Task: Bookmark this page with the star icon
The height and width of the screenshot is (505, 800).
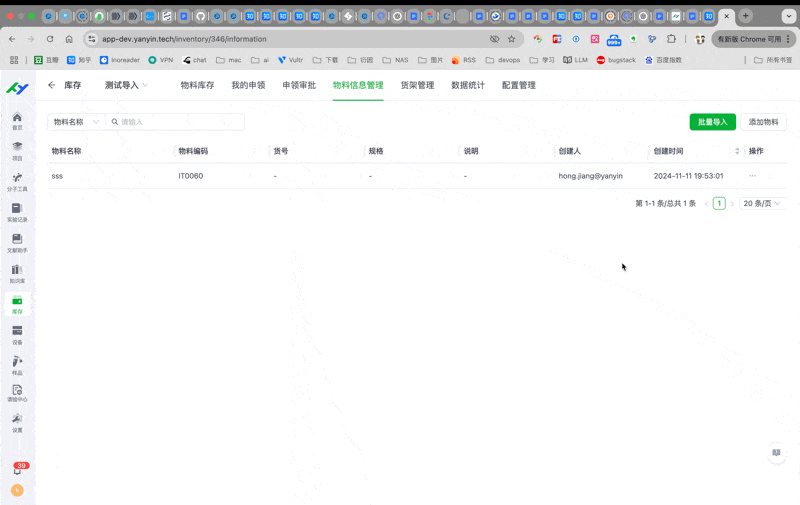Action: (511, 39)
